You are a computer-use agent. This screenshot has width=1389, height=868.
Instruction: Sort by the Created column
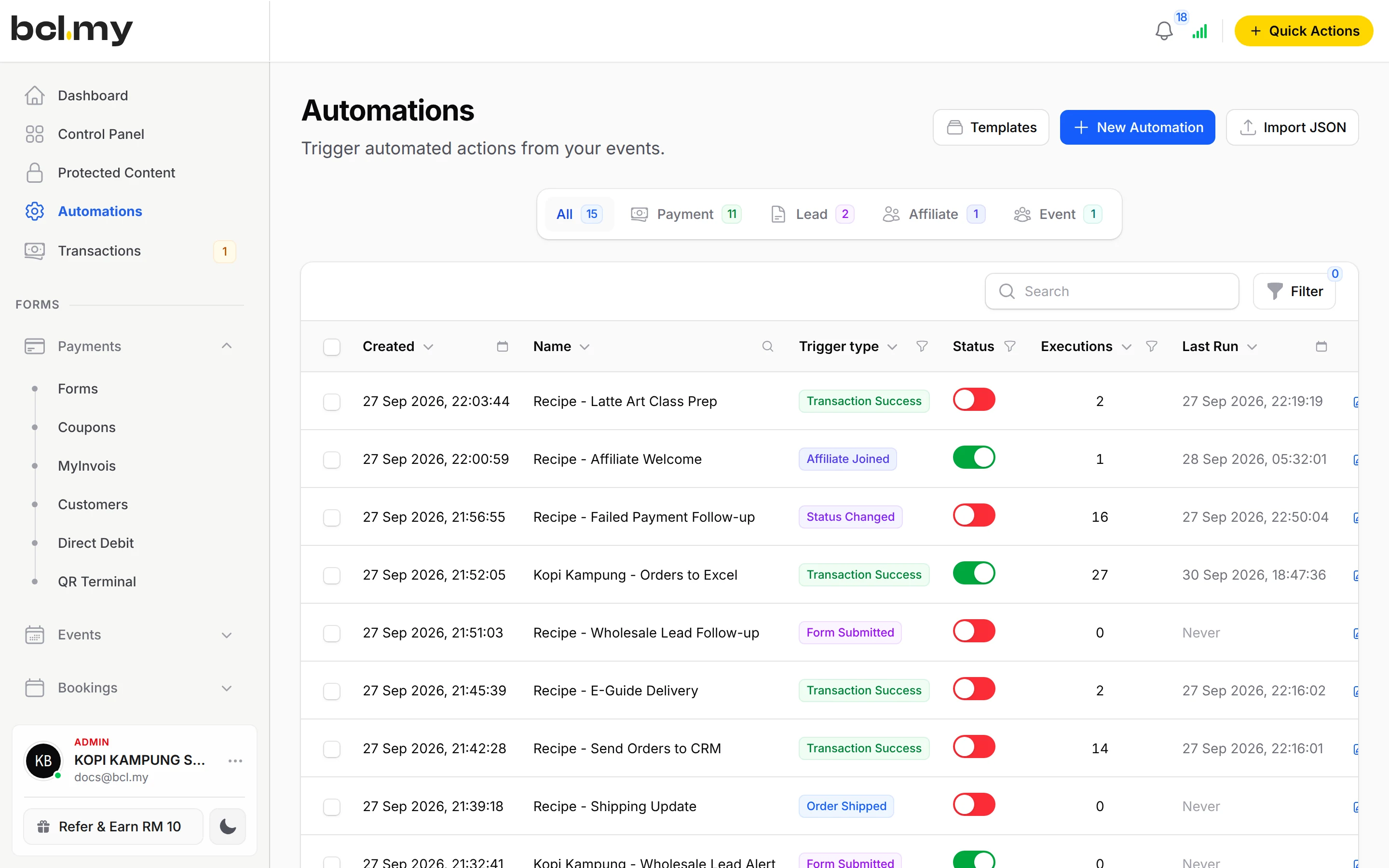click(x=398, y=346)
